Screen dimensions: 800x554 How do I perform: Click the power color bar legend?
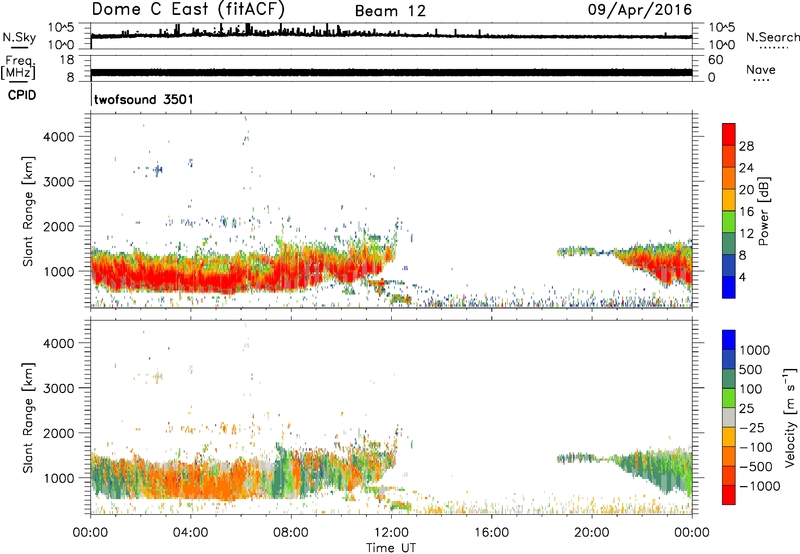729,211
